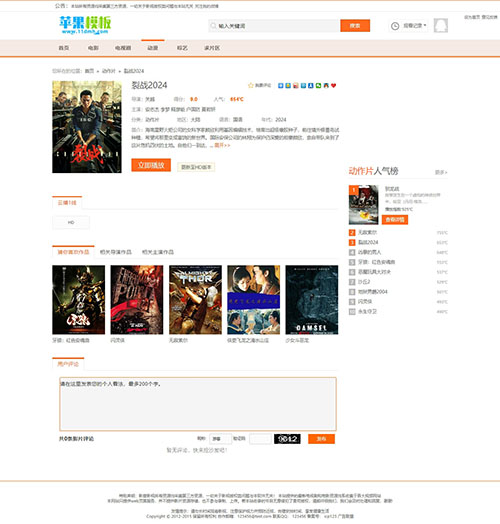
Task: Click the orange search button
Action: pos(355,26)
